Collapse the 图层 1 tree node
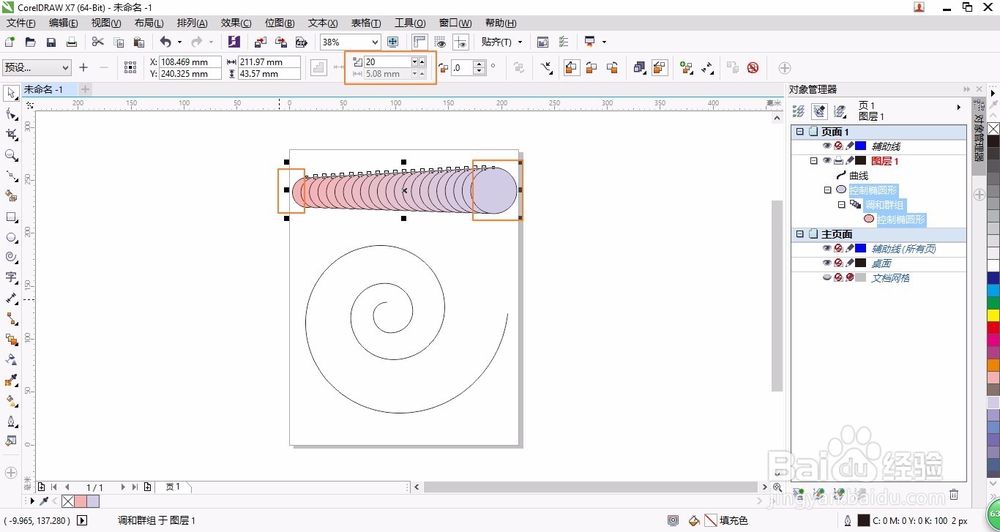This screenshot has width=1000, height=532. [x=814, y=161]
